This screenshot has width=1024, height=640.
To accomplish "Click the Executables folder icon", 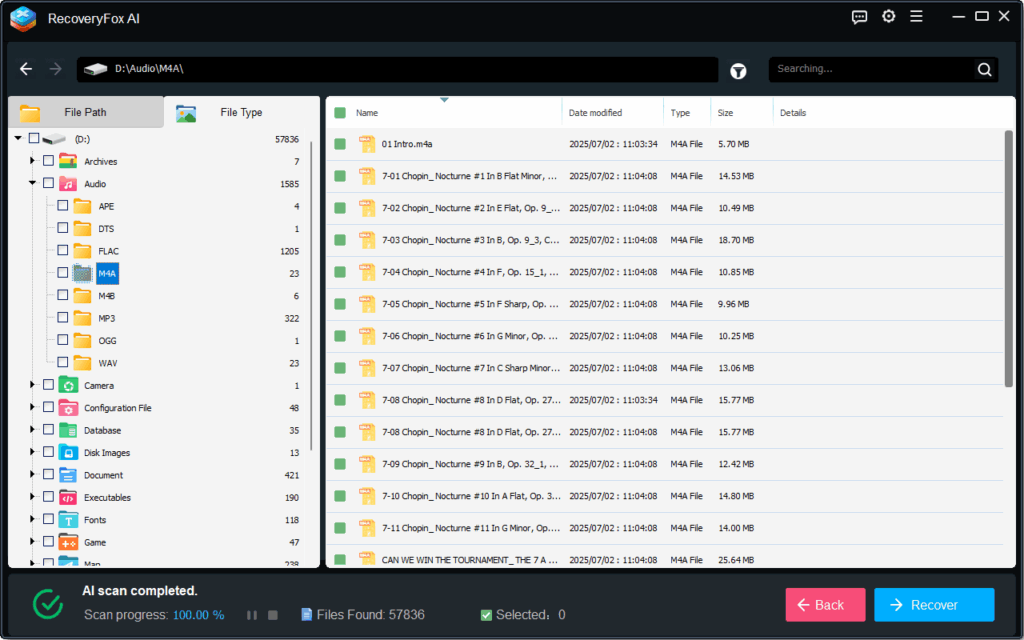I will click(68, 498).
